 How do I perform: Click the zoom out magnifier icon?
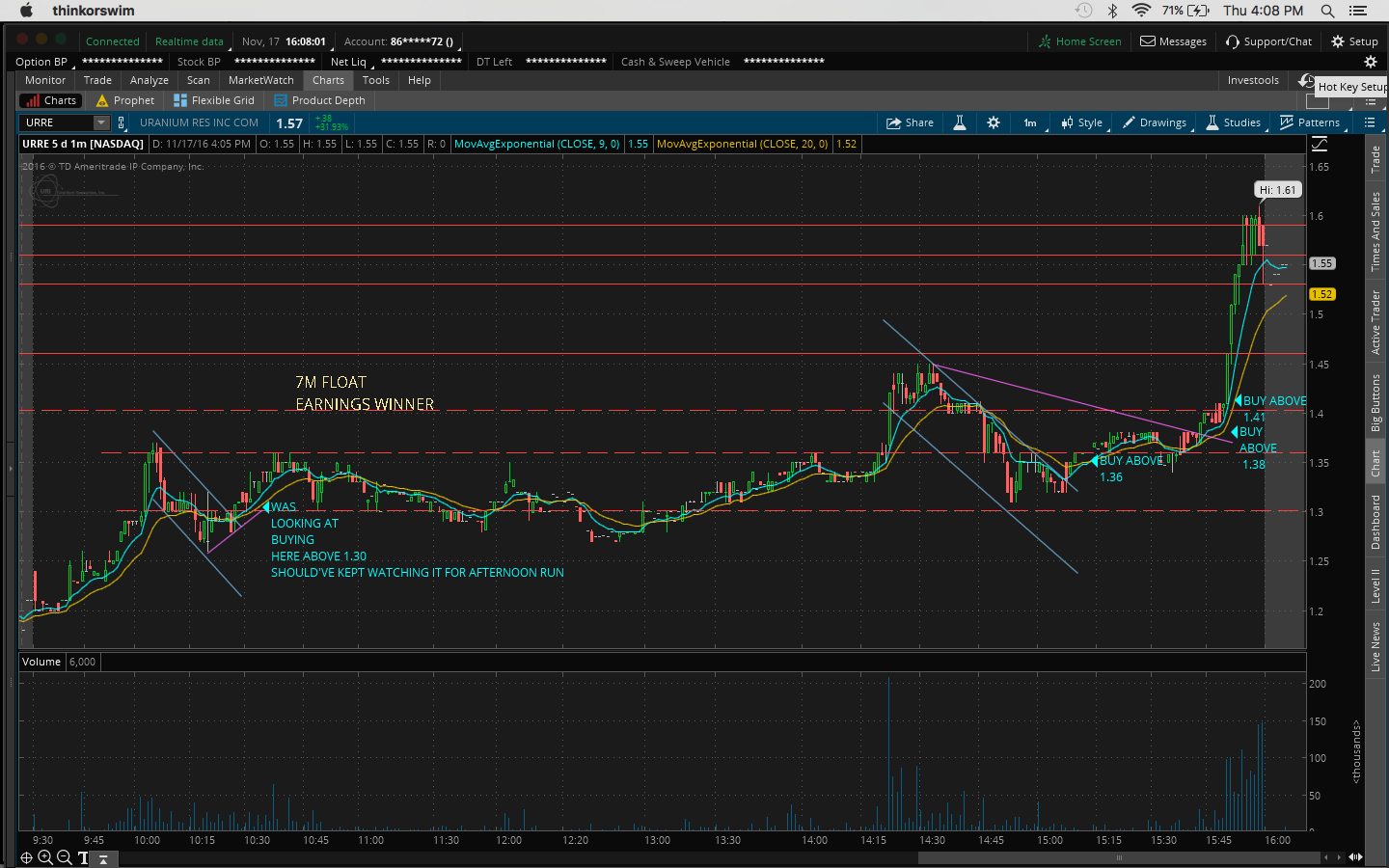pyautogui.click(x=64, y=857)
